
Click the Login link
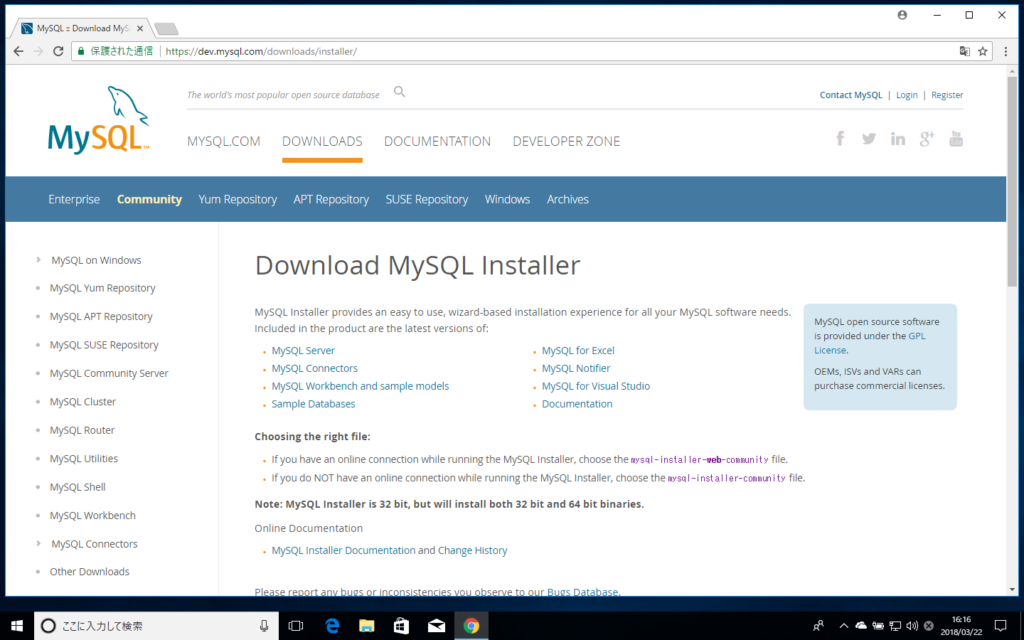pyautogui.click(x=906, y=94)
